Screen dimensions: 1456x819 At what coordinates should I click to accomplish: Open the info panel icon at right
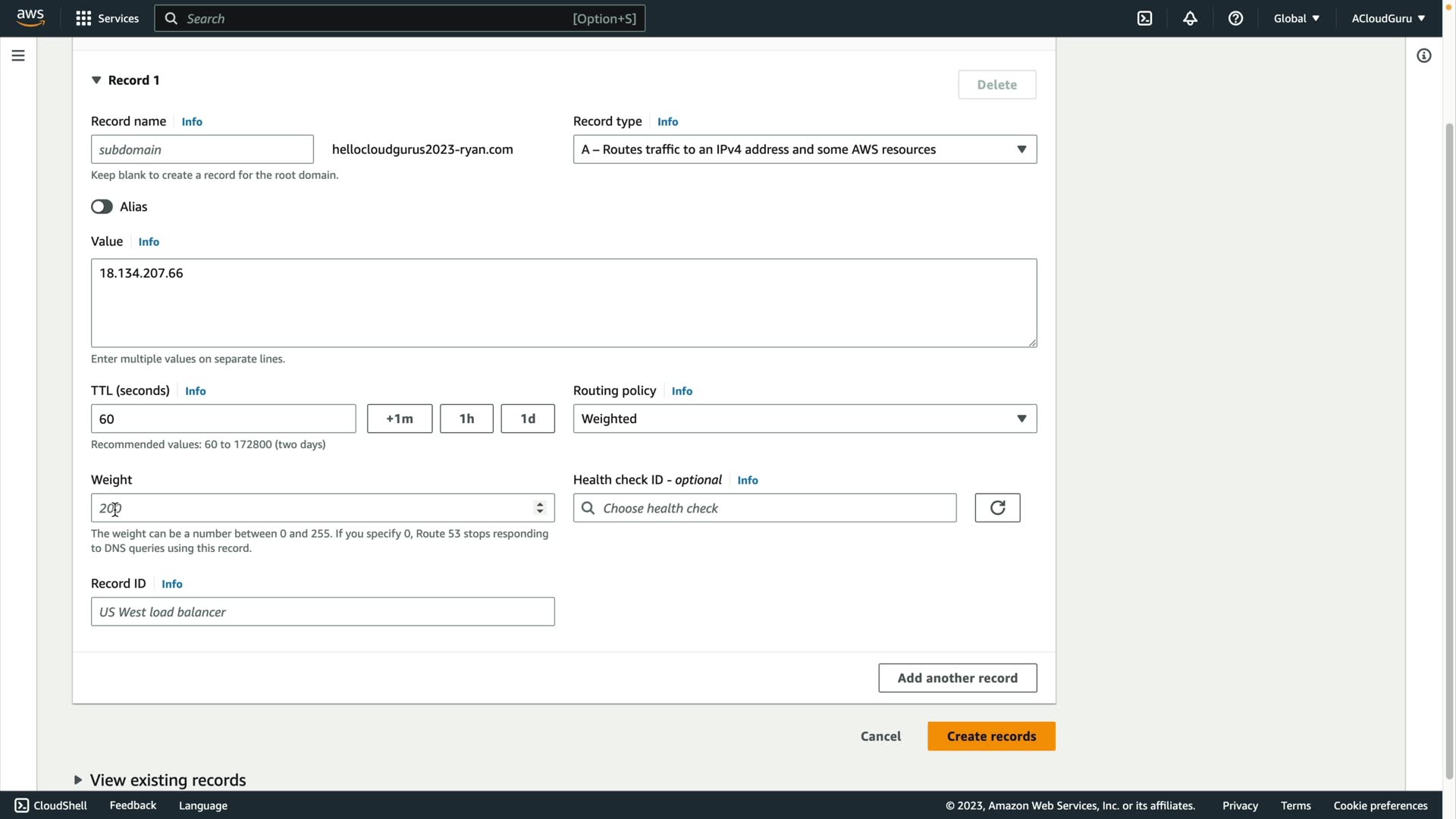coord(1423,55)
